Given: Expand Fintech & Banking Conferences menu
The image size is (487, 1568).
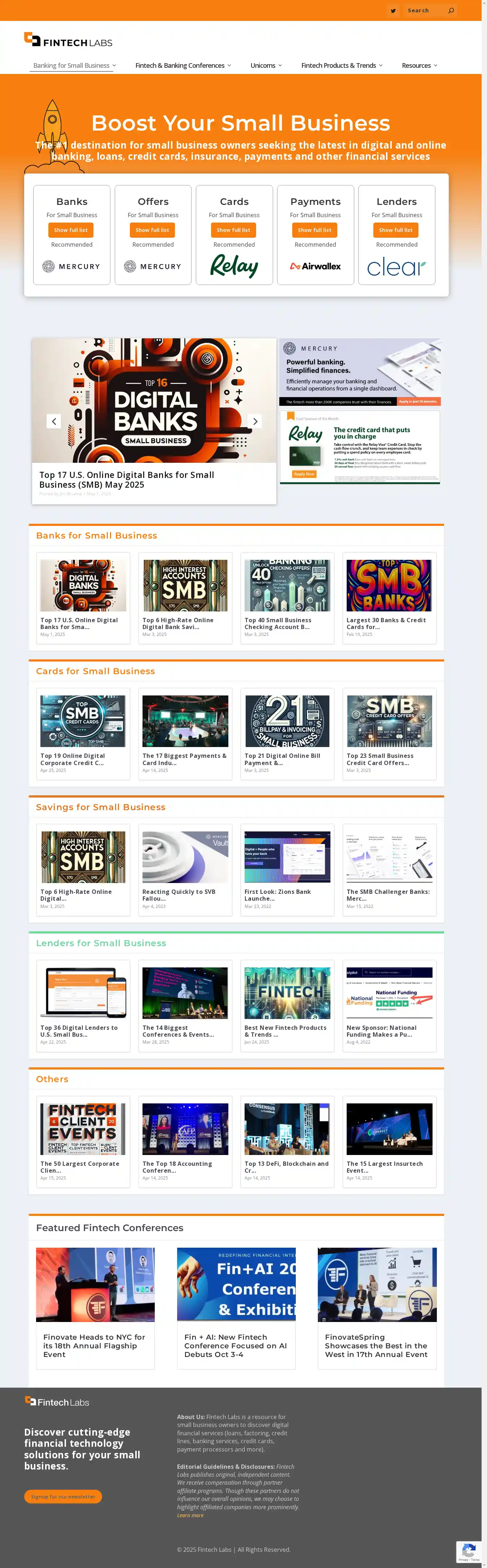Looking at the screenshot, I should pos(183,66).
